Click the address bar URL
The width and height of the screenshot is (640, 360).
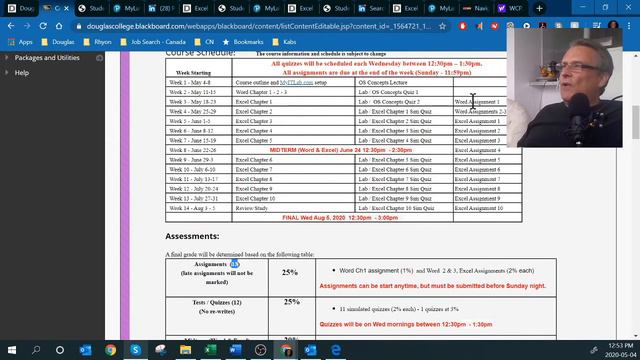pos(258,26)
